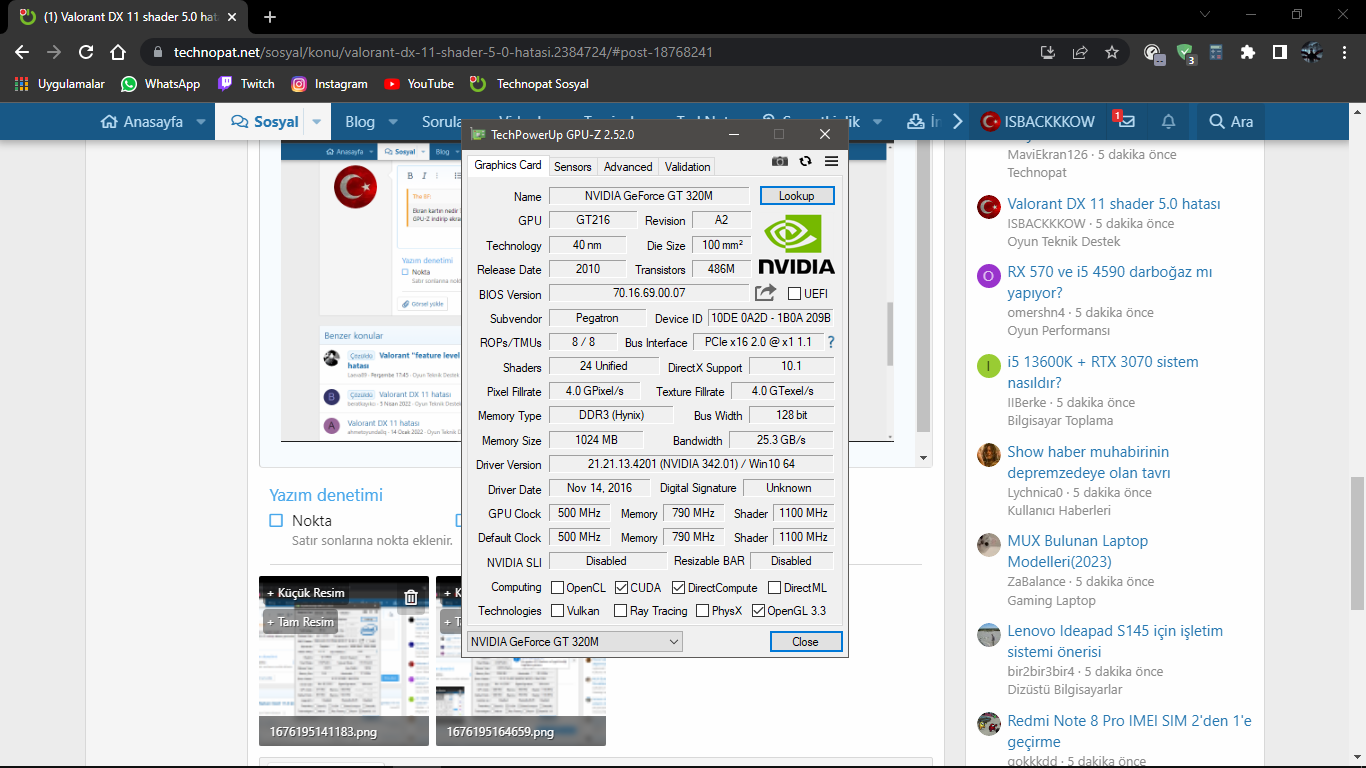Open the browser profile avatar
The width and height of the screenshot is (1366, 768).
click(x=1312, y=52)
